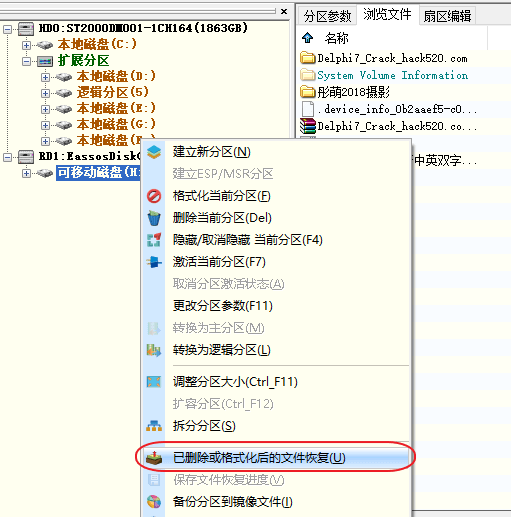Screen dimensions: 511x517
Task: Collapse the extended partition tree node
Action: [26, 61]
